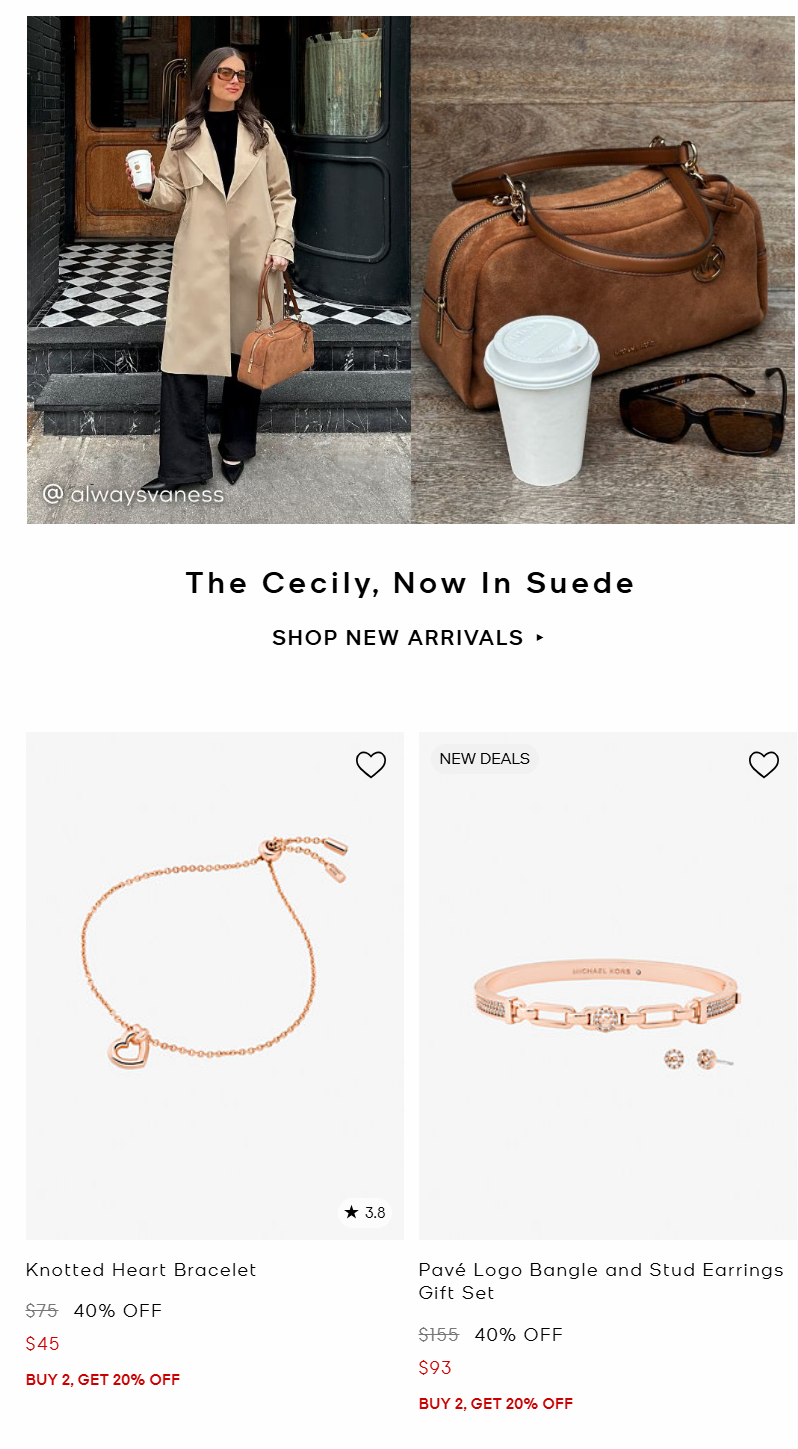Click the rose gold heart charm on the bracelet
The height and width of the screenshot is (1449, 798).
[128, 1047]
